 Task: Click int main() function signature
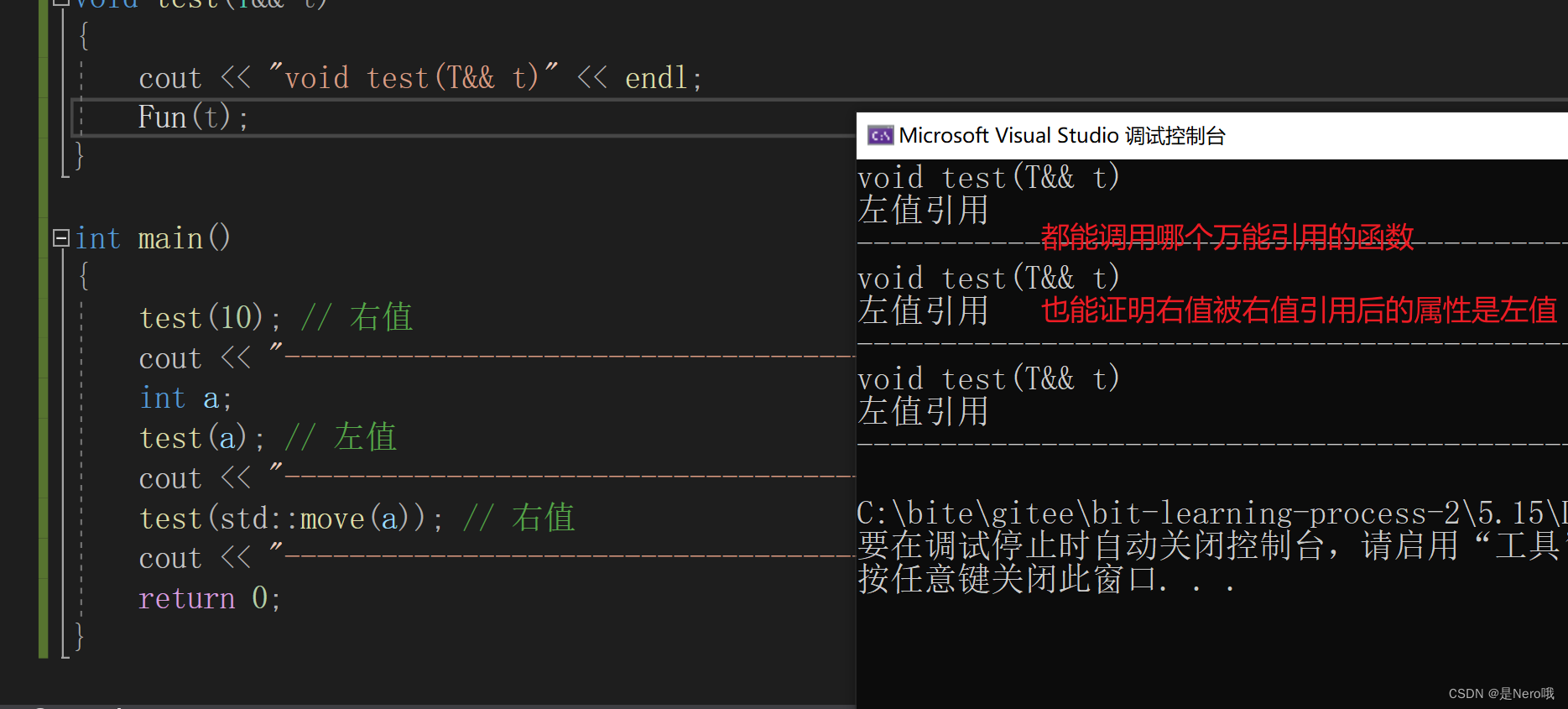pos(153,238)
